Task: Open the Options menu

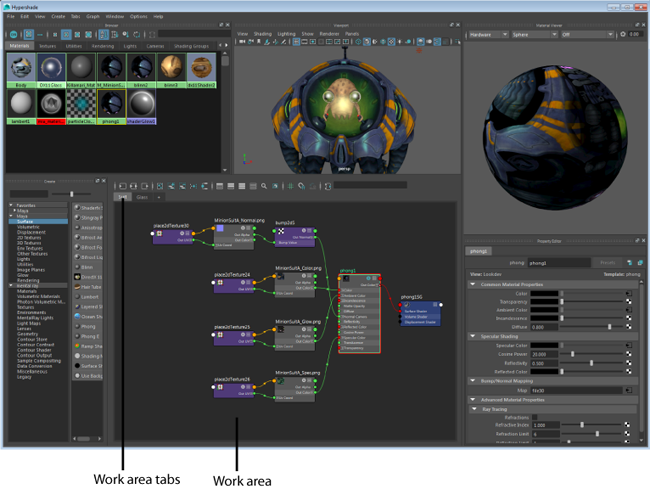Action: click(x=138, y=17)
